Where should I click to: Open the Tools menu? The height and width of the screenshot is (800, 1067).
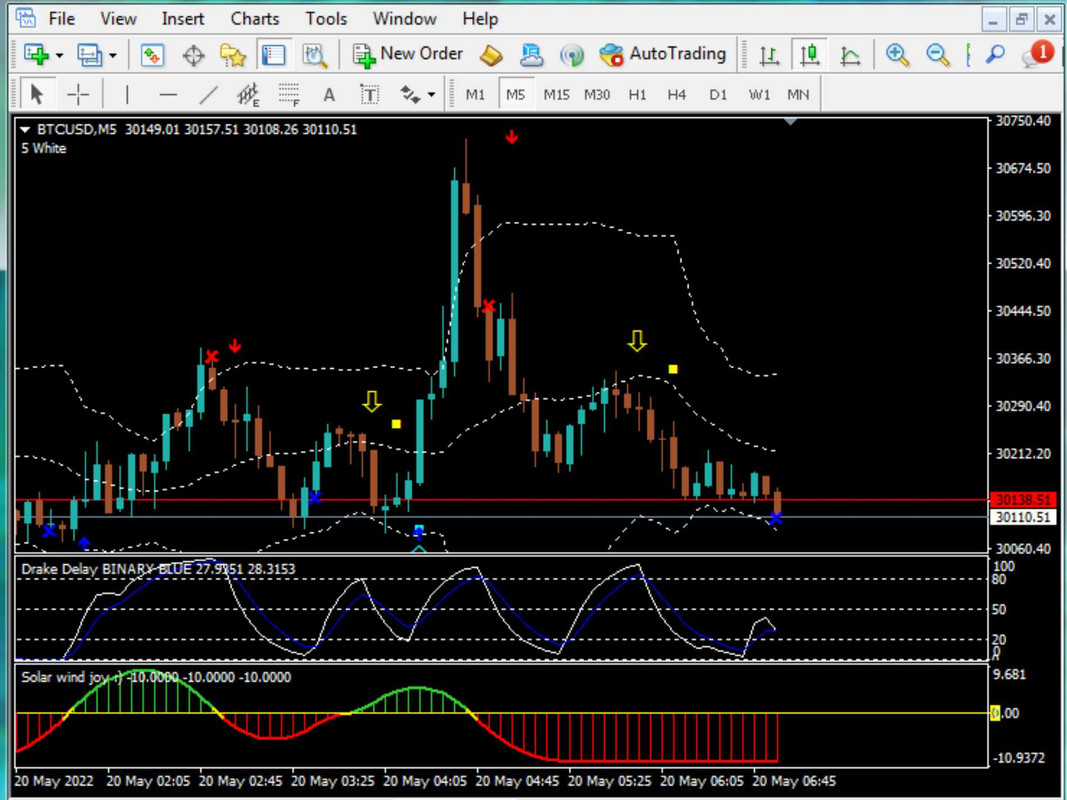[x=326, y=19]
